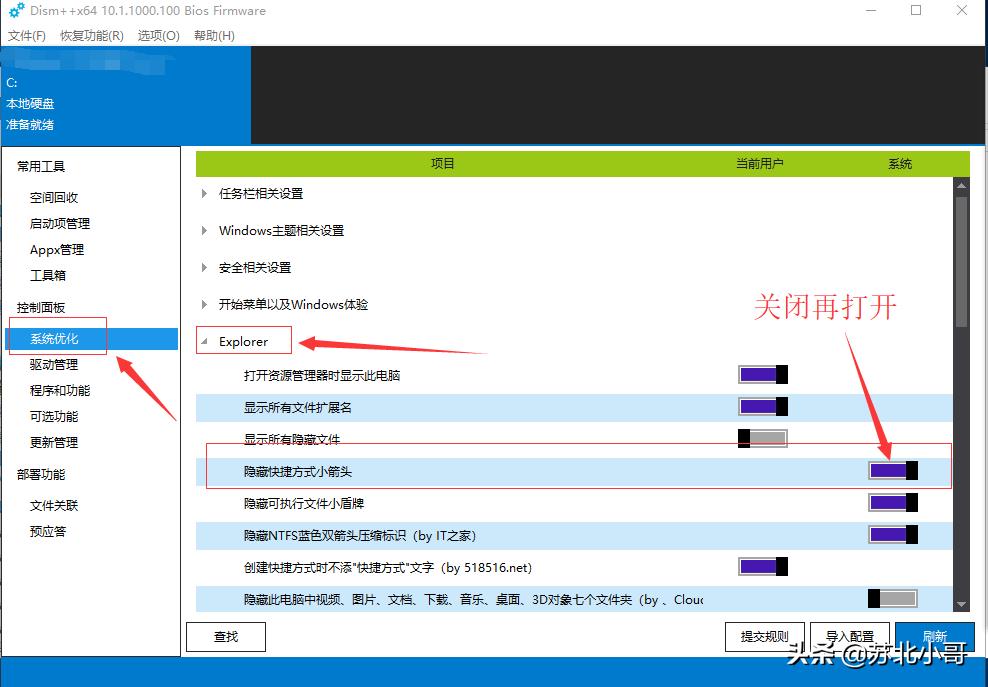The image size is (988, 687).
Task: Open the 文件 menu
Action: pyautogui.click(x=26, y=35)
